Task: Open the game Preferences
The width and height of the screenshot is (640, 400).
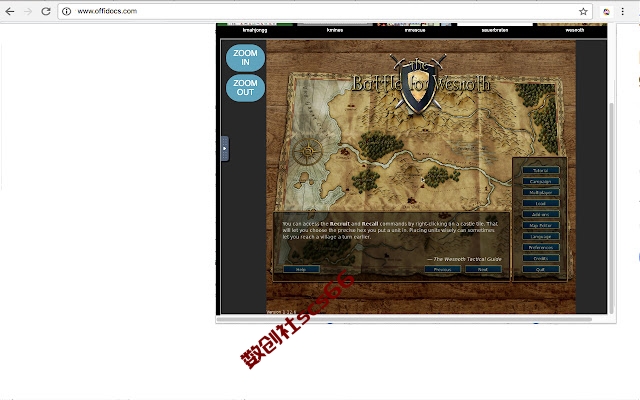Action: coord(541,247)
